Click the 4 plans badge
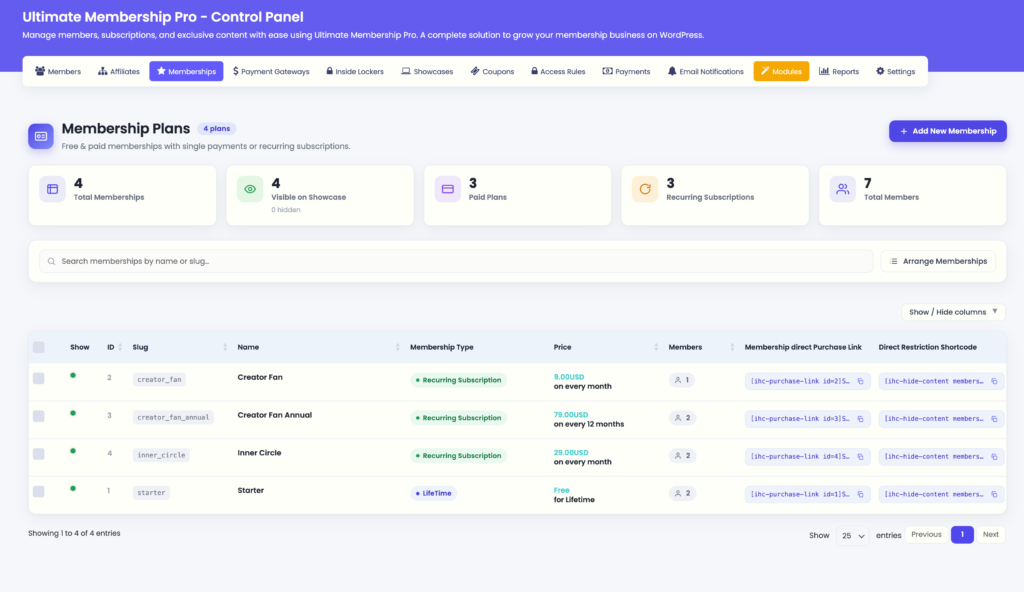The width and height of the screenshot is (1024, 592). pos(216,129)
